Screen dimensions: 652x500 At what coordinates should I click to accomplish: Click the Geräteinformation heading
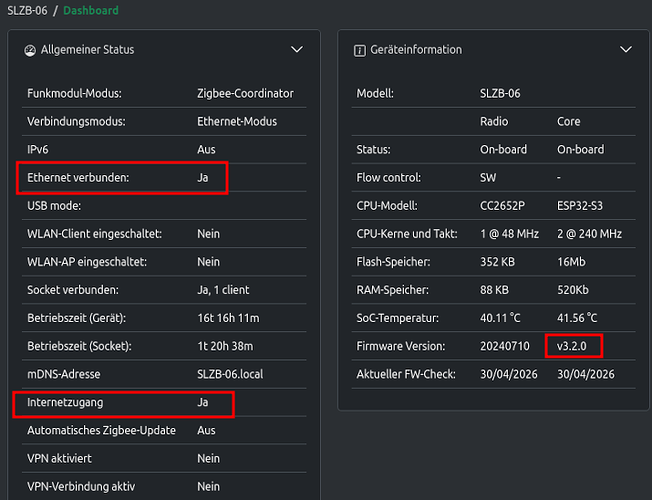coord(416,50)
